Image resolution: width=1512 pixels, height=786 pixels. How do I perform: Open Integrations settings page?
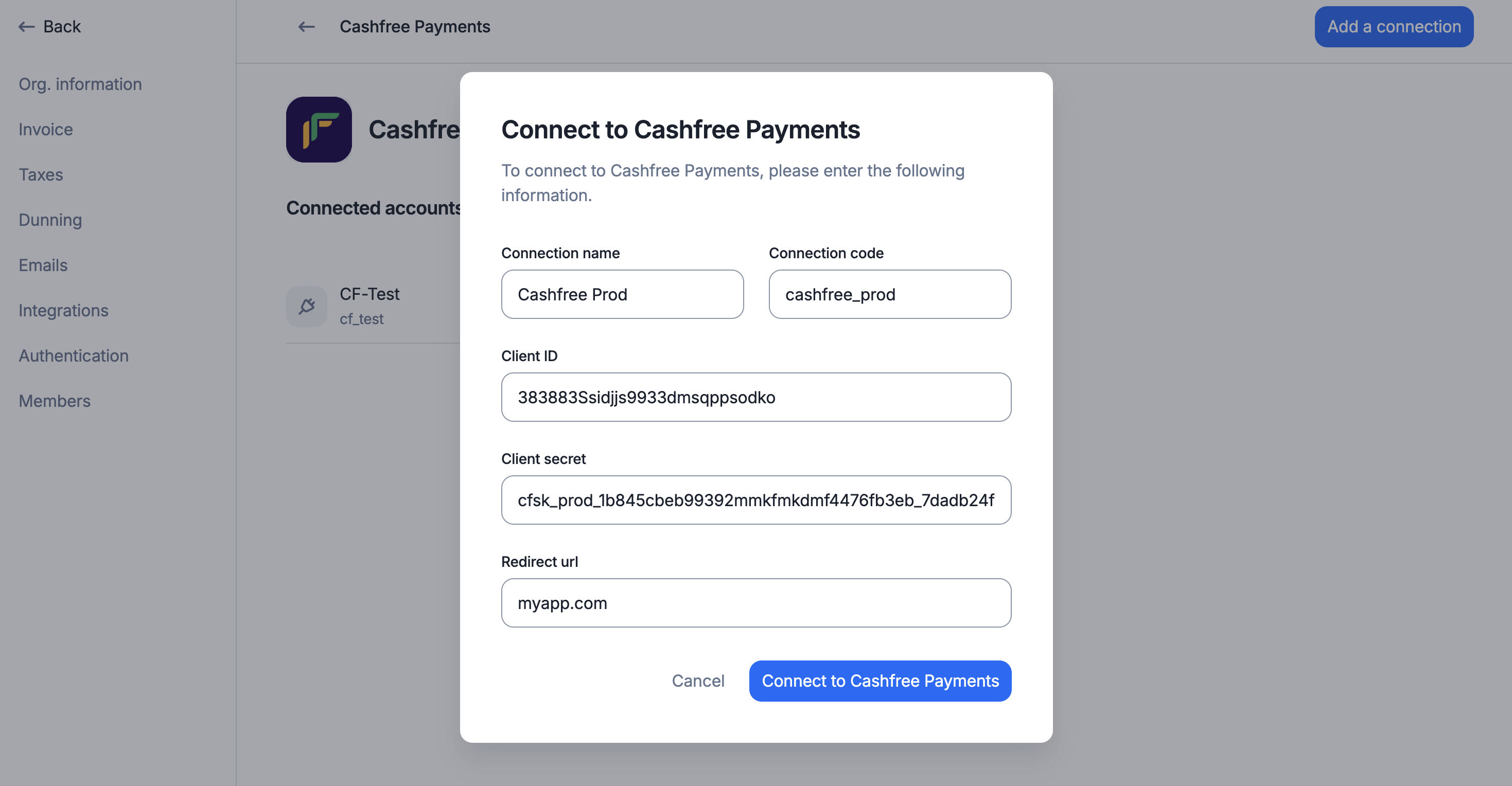tap(64, 310)
